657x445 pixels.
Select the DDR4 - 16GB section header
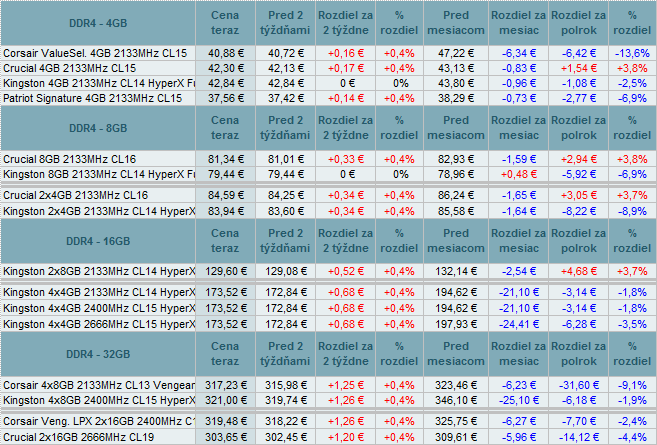tap(98, 241)
